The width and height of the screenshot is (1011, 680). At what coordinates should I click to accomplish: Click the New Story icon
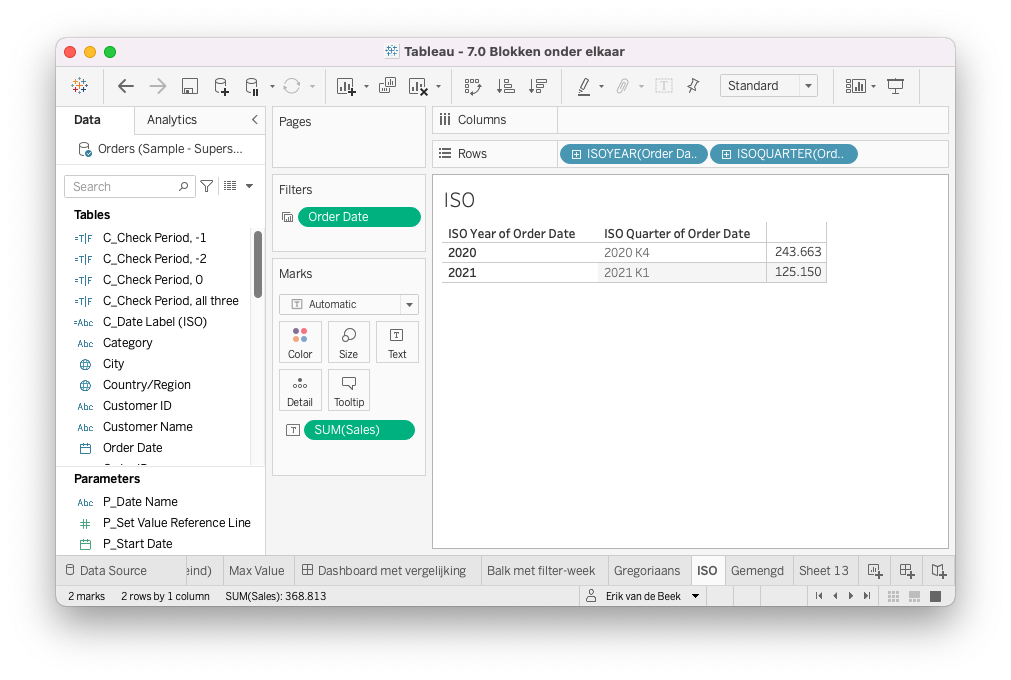938,570
